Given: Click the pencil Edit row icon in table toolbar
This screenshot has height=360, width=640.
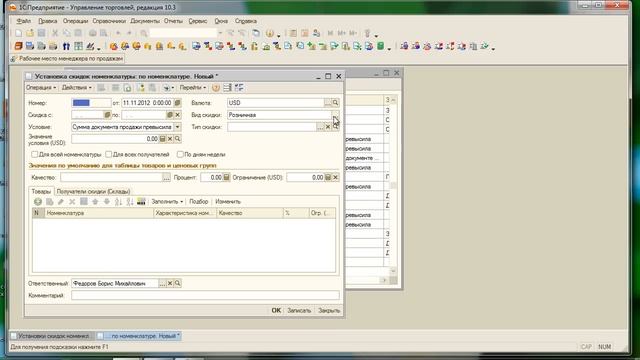Looking at the screenshot, I should [61, 202].
